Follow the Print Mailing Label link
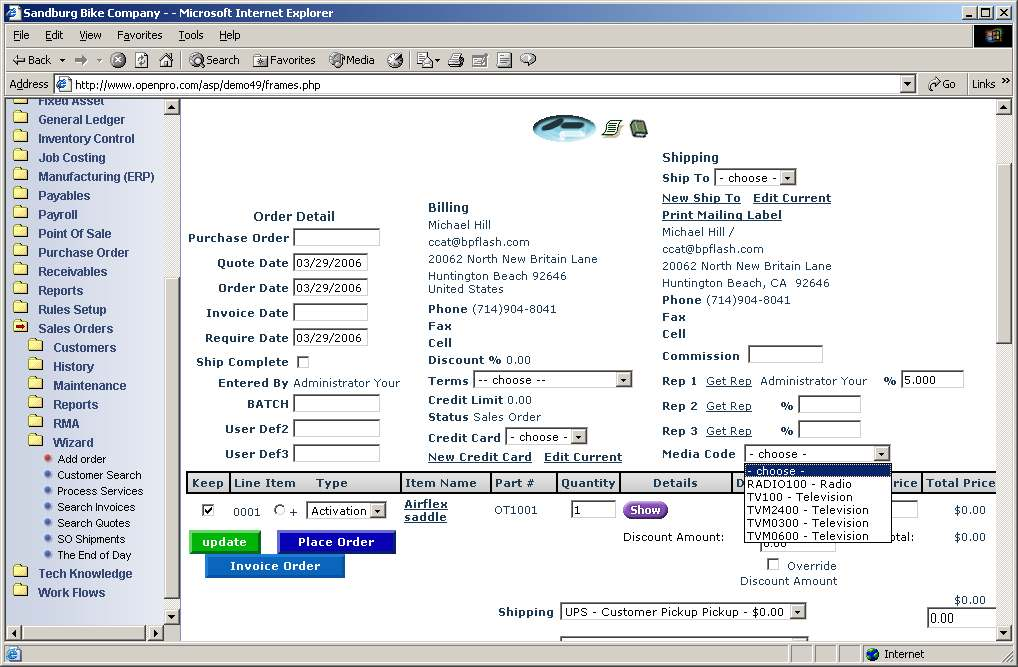The height and width of the screenshot is (667, 1018). point(721,215)
